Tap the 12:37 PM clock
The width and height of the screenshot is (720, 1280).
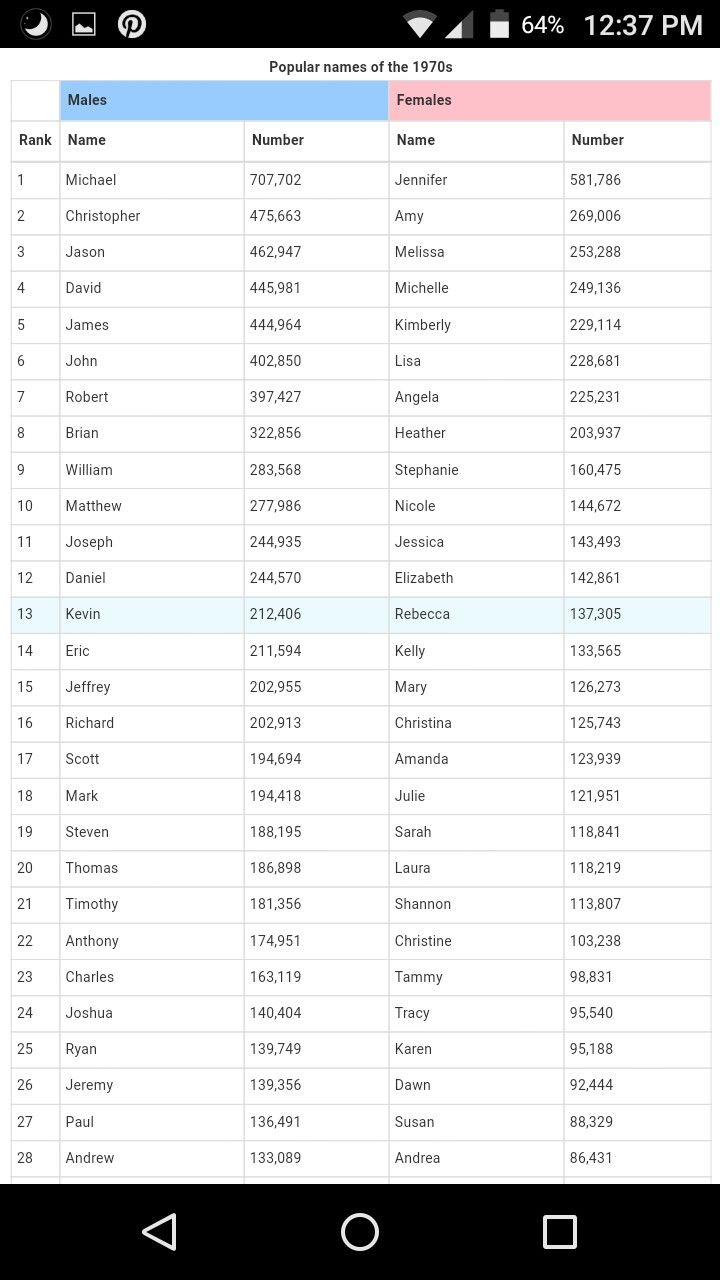coord(643,25)
